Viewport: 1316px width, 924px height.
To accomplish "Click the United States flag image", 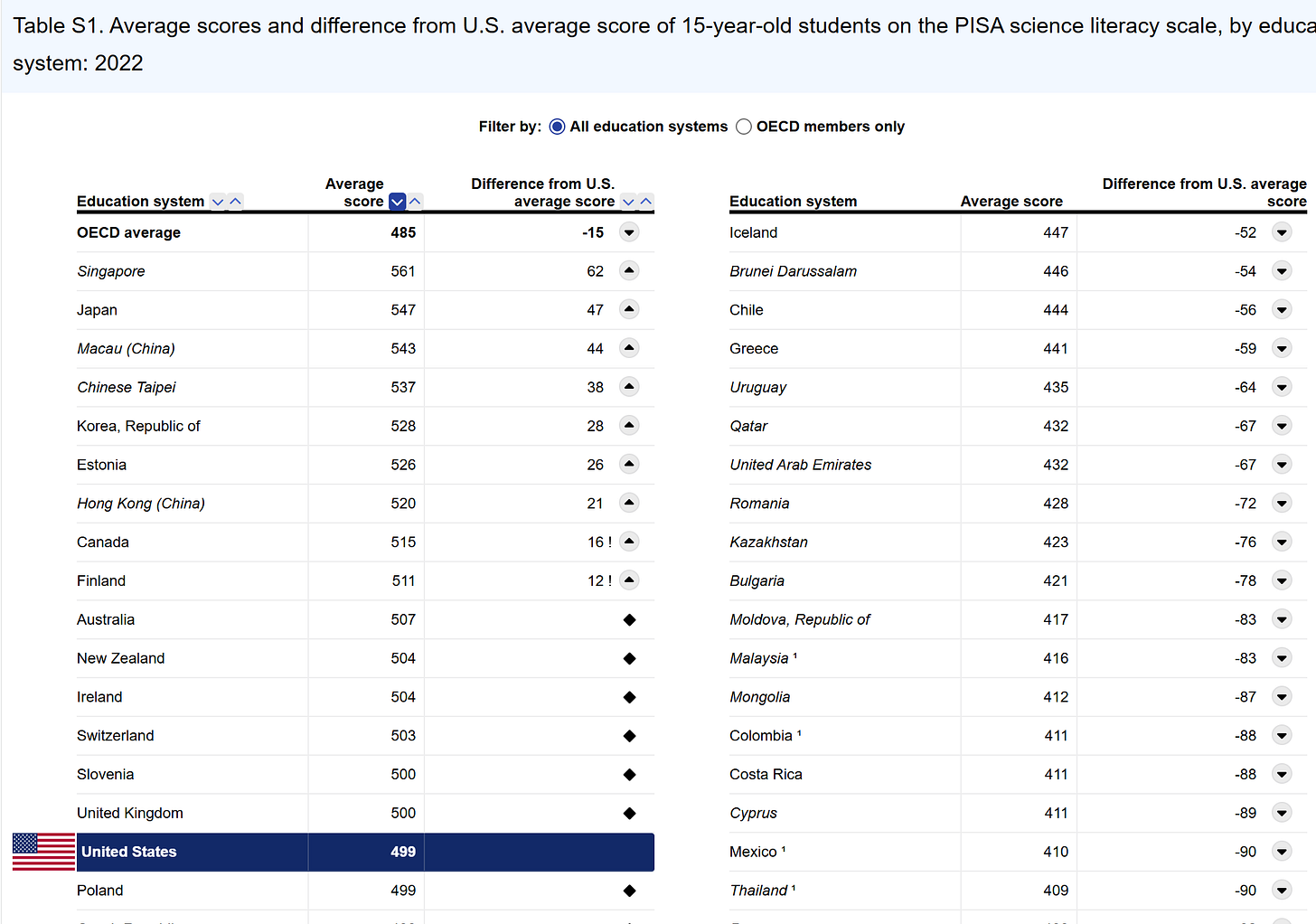I will click(43, 852).
